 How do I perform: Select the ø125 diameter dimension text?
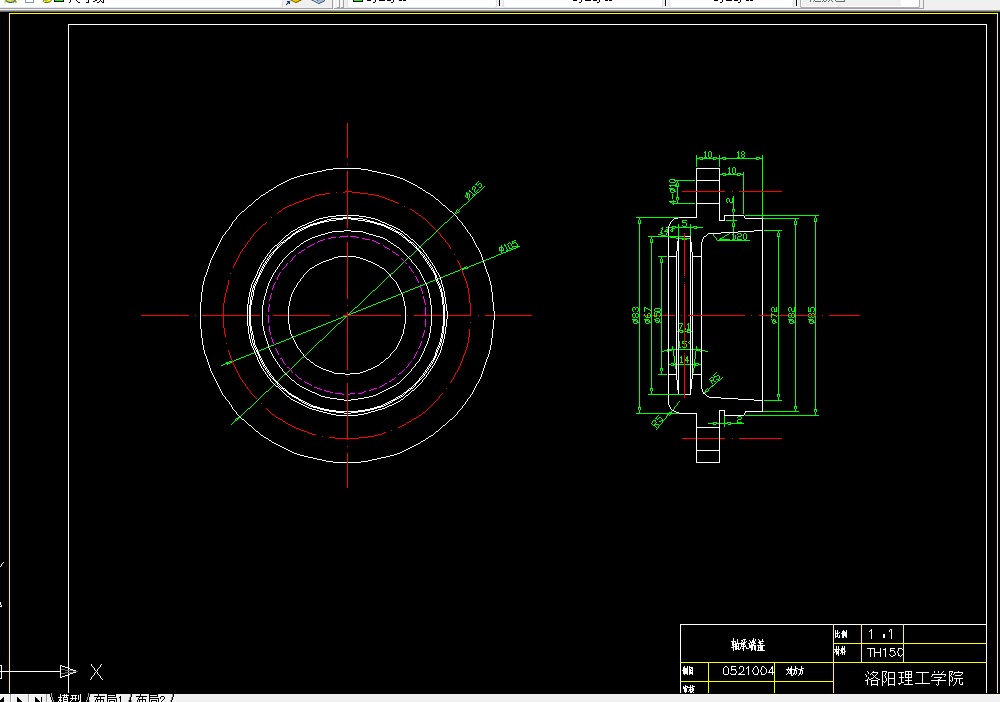(474, 190)
